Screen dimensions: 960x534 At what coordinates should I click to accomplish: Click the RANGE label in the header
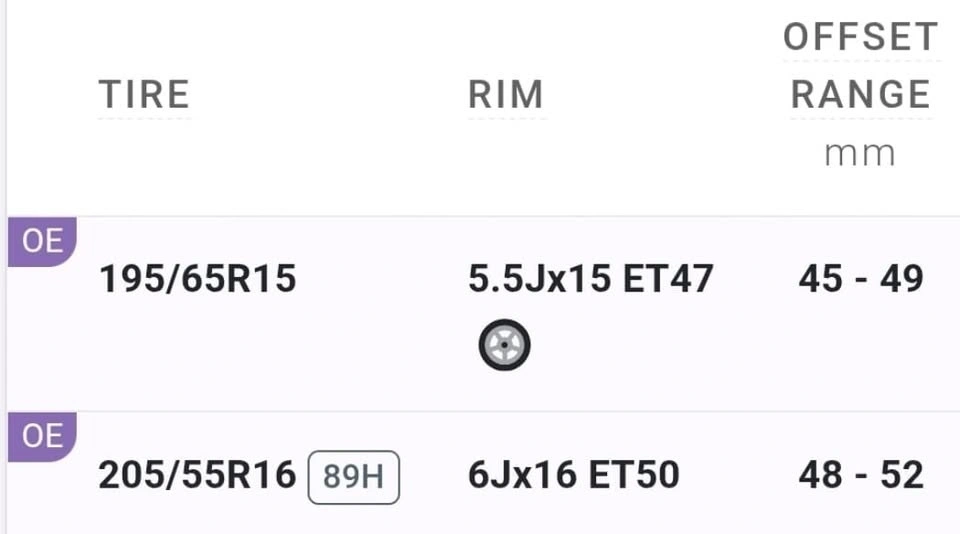[861, 94]
